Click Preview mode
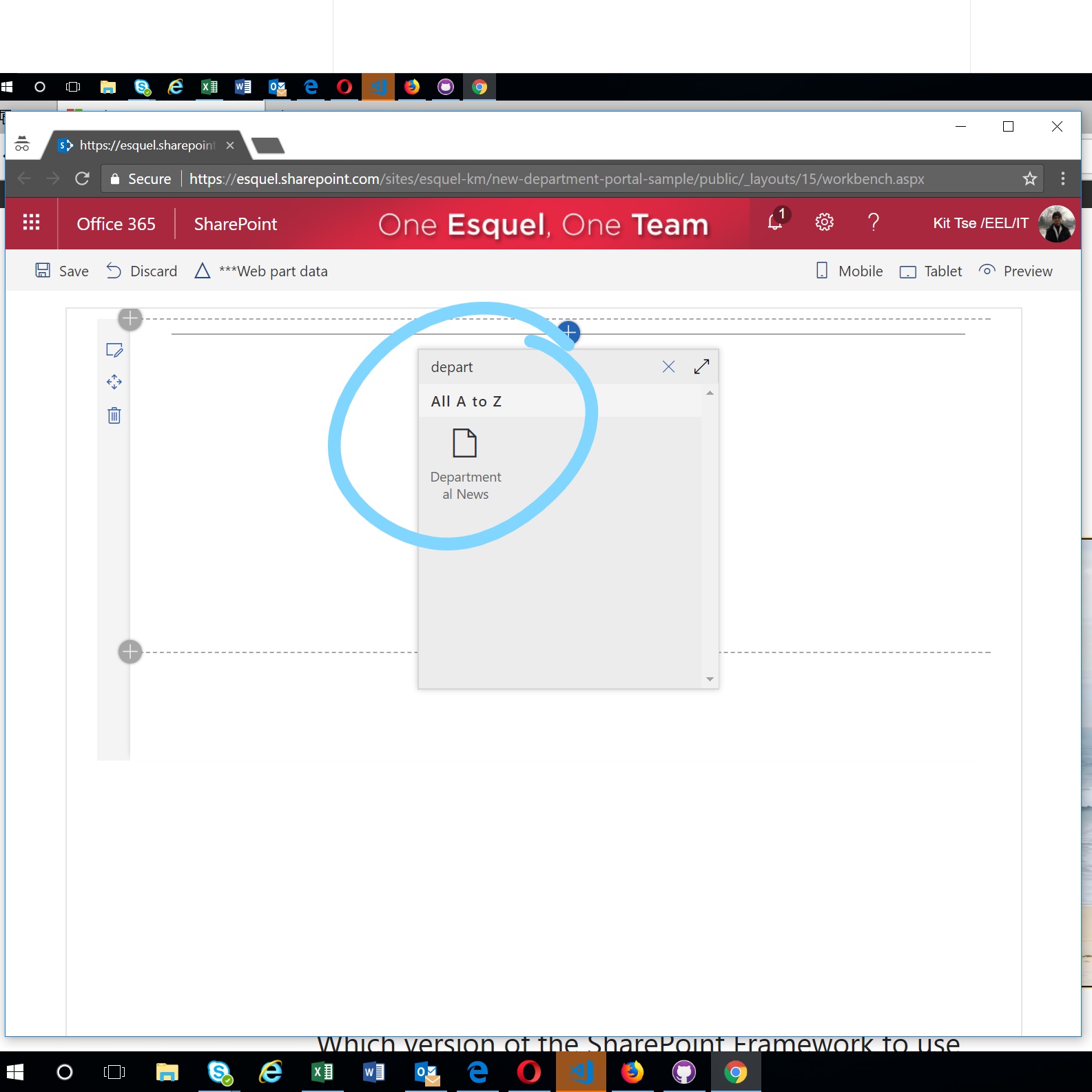The image size is (1092, 1092). click(x=1016, y=271)
